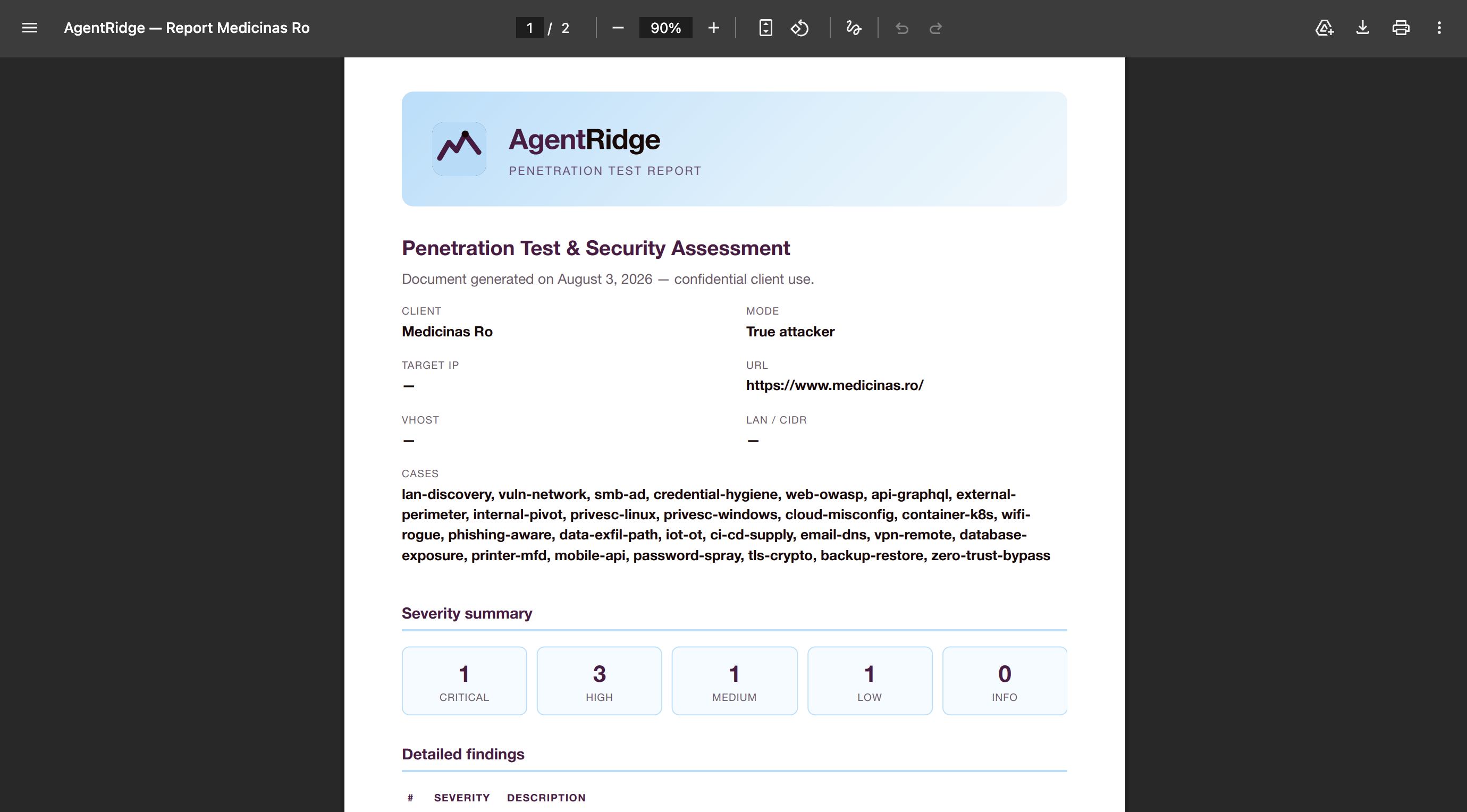Image resolution: width=1467 pixels, height=812 pixels.
Task: Save the PDF to Google Drive
Action: [x=1324, y=28]
